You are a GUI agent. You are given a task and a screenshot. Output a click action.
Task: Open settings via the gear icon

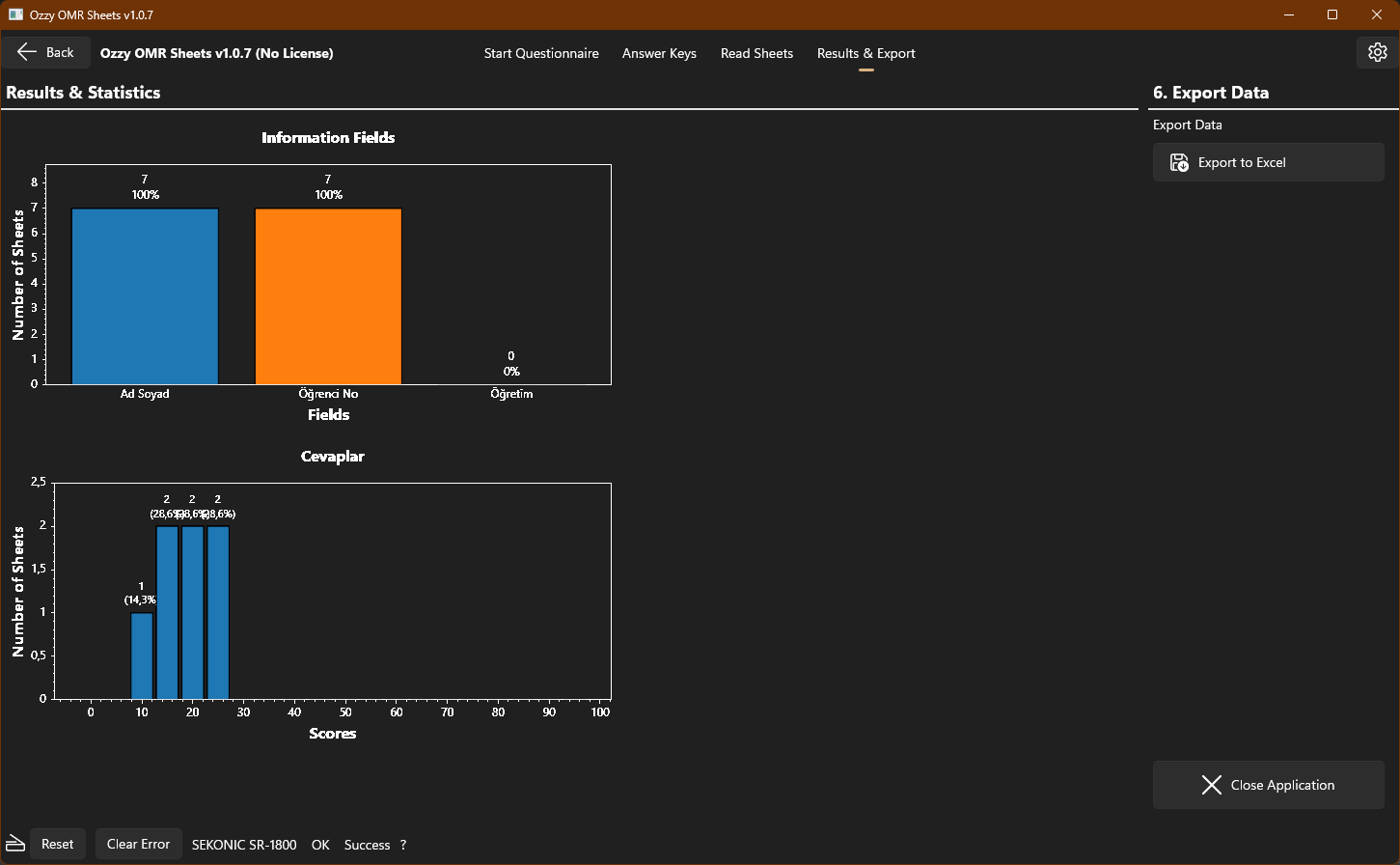pyautogui.click(x=1377, y=52)
